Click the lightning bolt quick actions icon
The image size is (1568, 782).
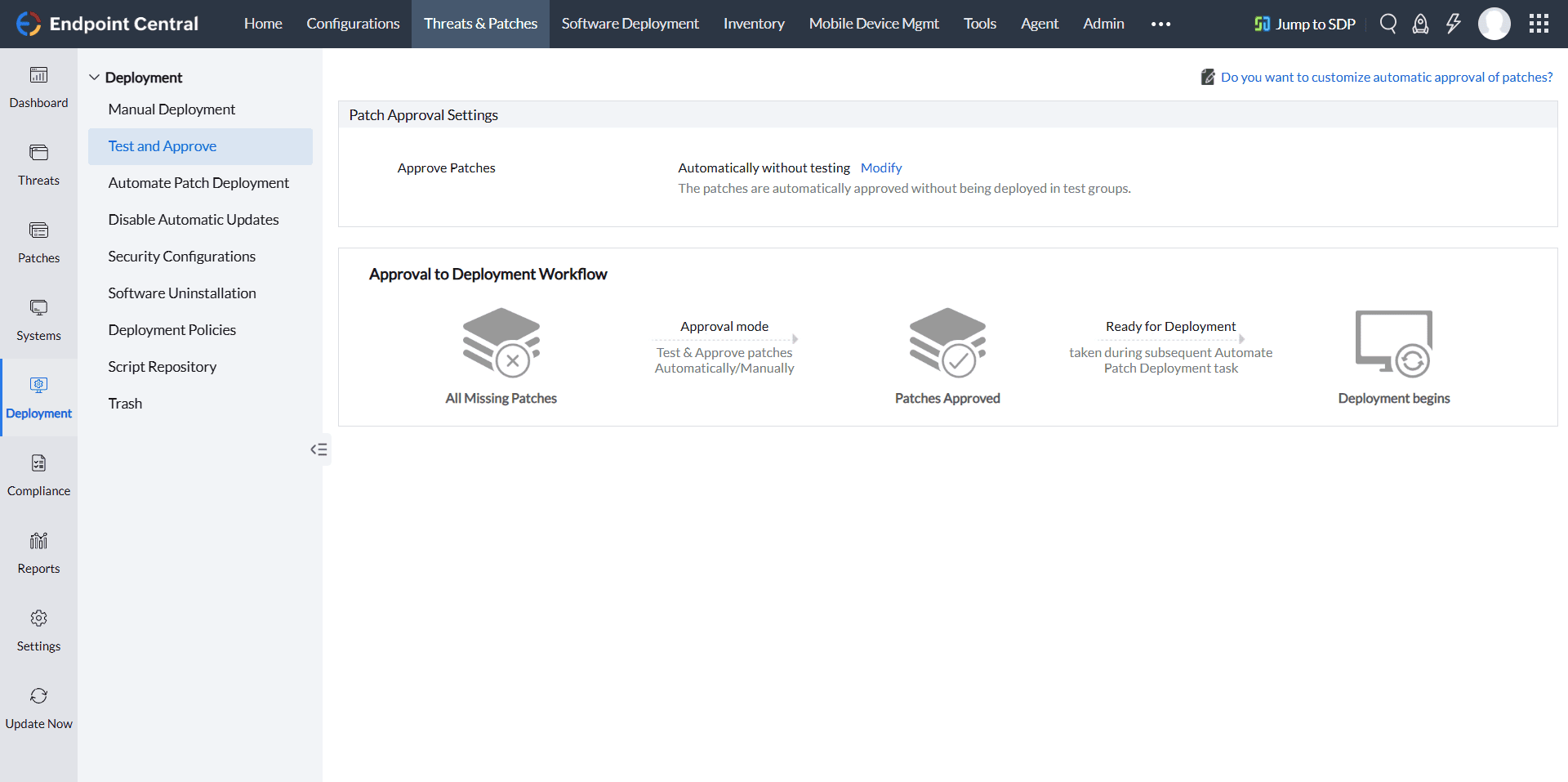point(1454,24)
